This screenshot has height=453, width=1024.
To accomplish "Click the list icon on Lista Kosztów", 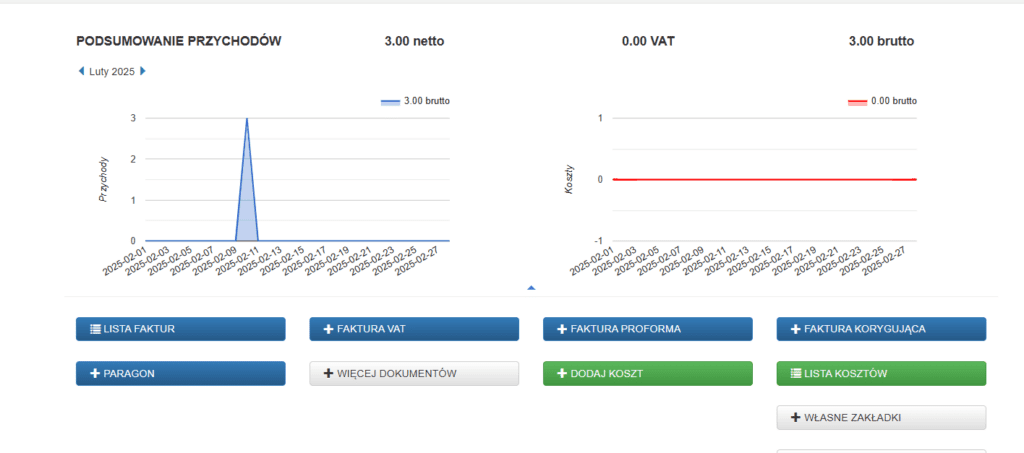I will click(x=796, y=373).
